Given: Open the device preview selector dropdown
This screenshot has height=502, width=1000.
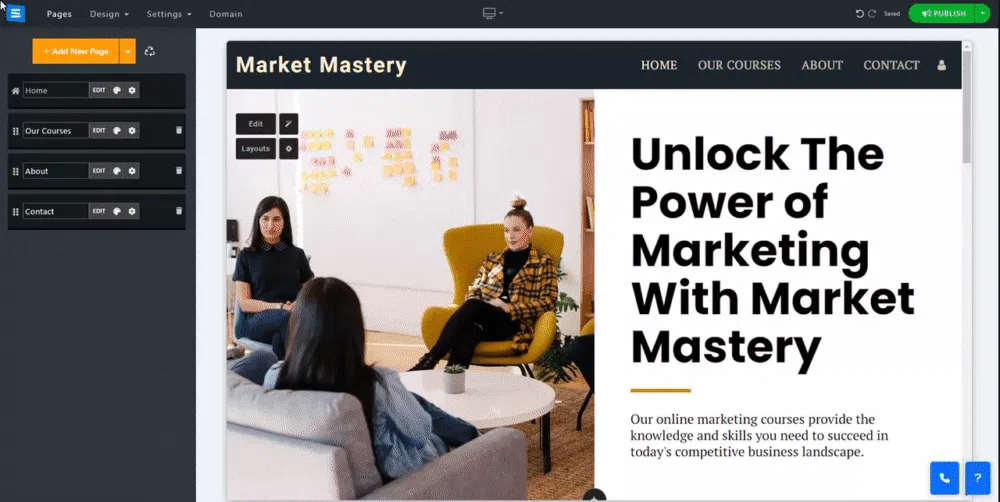Looking at the screenshot, I should (492, 13).
